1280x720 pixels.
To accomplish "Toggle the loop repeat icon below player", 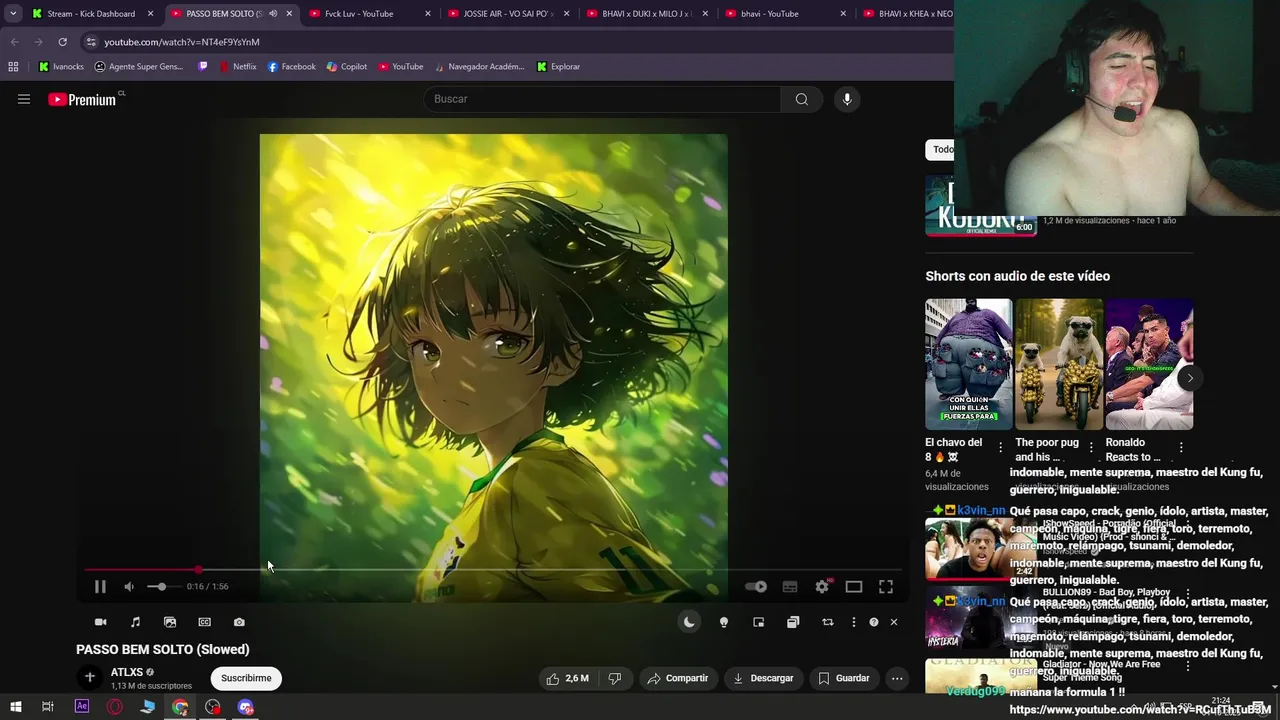I will (x=828, y=622).
